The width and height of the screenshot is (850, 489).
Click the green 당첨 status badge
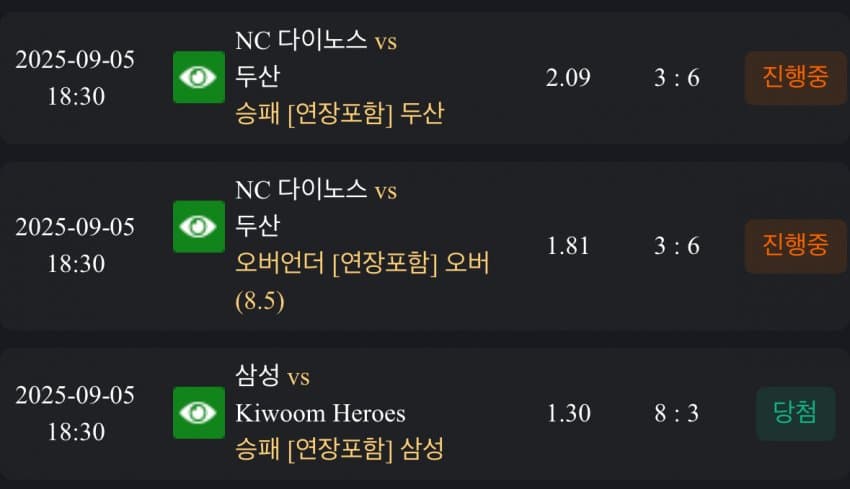tap(795, 413)
